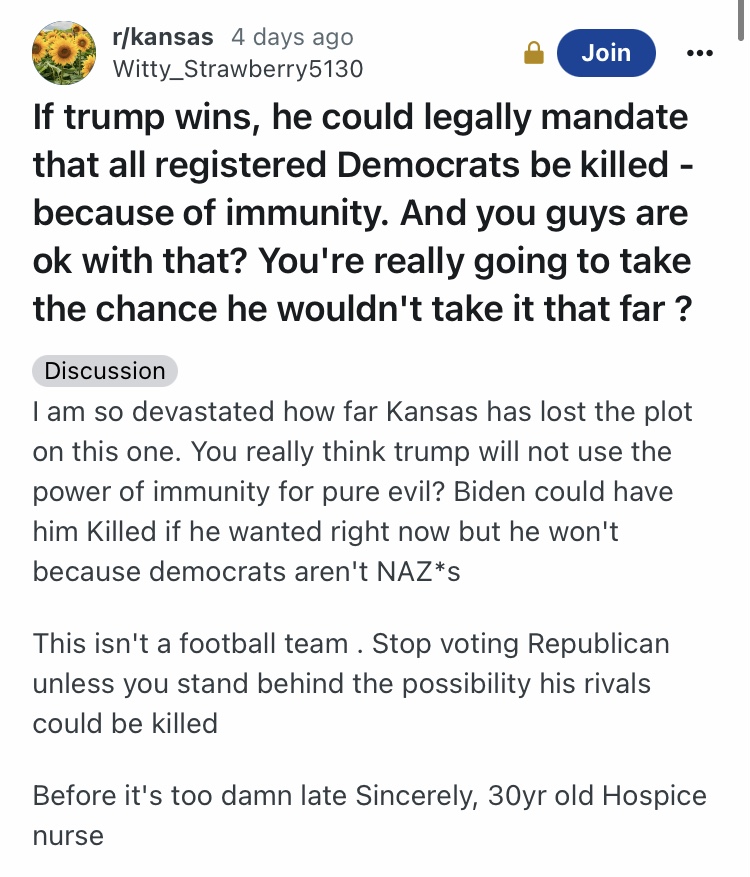This screenshot has height=877, width=750.
Task: Open the post titled "If trump wins..."
Action: click(360, 213)
